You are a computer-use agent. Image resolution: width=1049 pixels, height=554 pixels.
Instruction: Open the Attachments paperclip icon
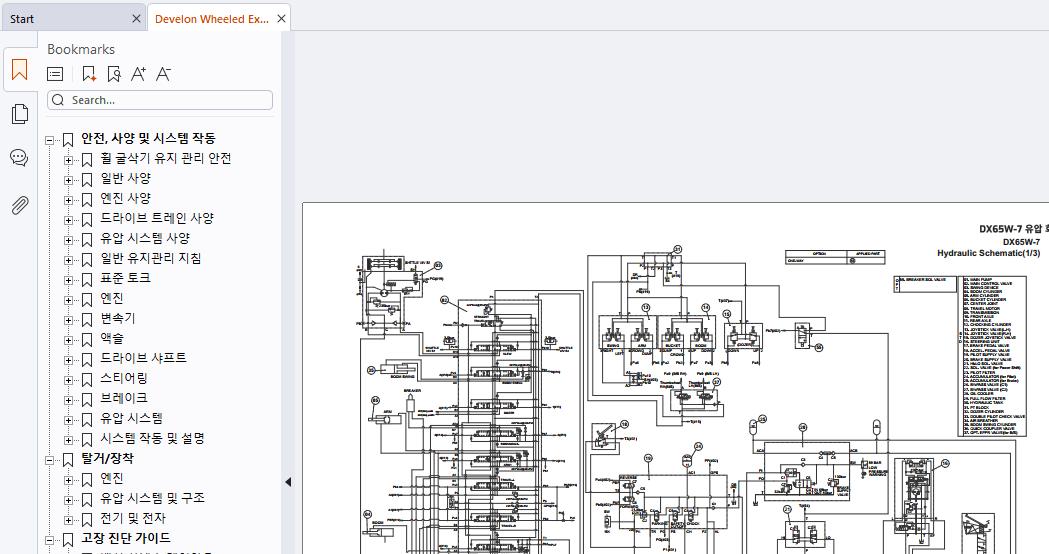pyautogui.click(x=19, y=205)
